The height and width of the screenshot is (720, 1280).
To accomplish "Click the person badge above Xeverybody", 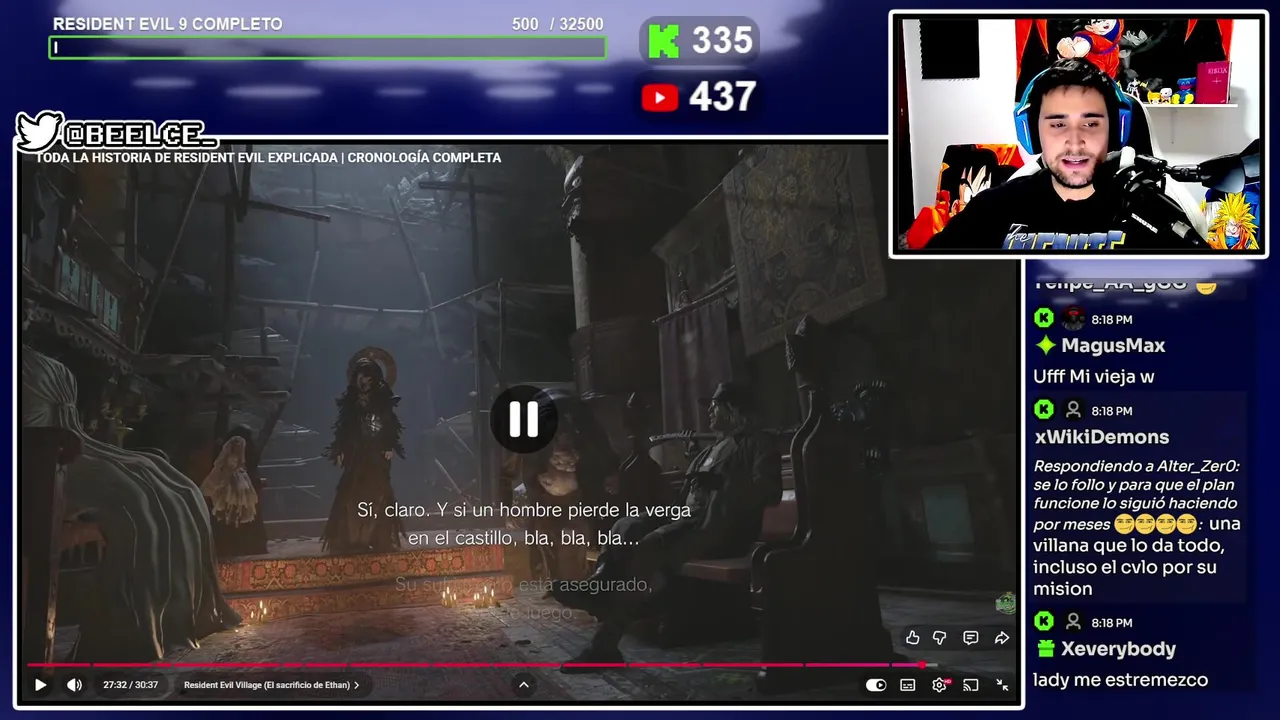I will coord(1073,622).
